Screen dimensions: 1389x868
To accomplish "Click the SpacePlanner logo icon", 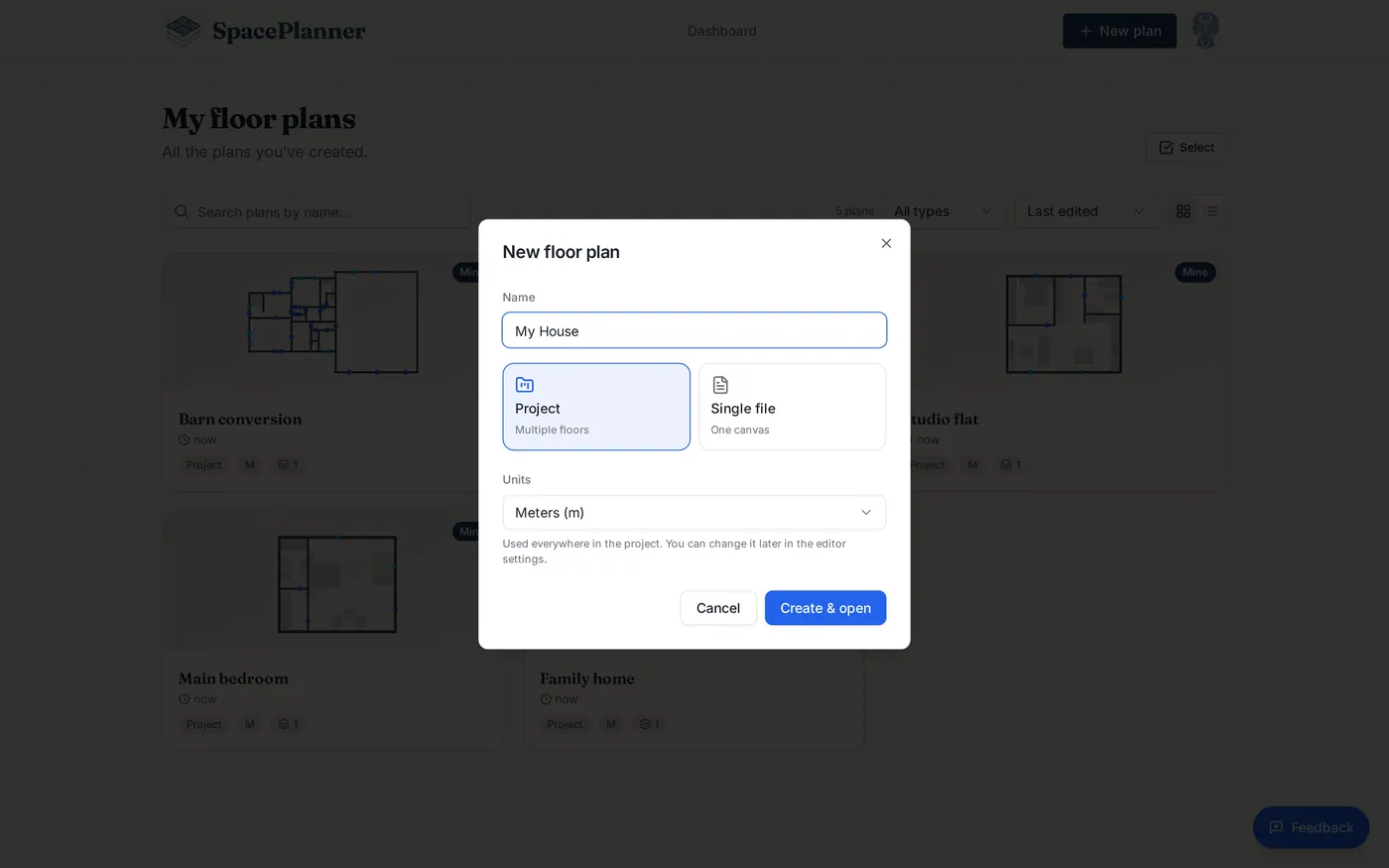I will [184, 31].
